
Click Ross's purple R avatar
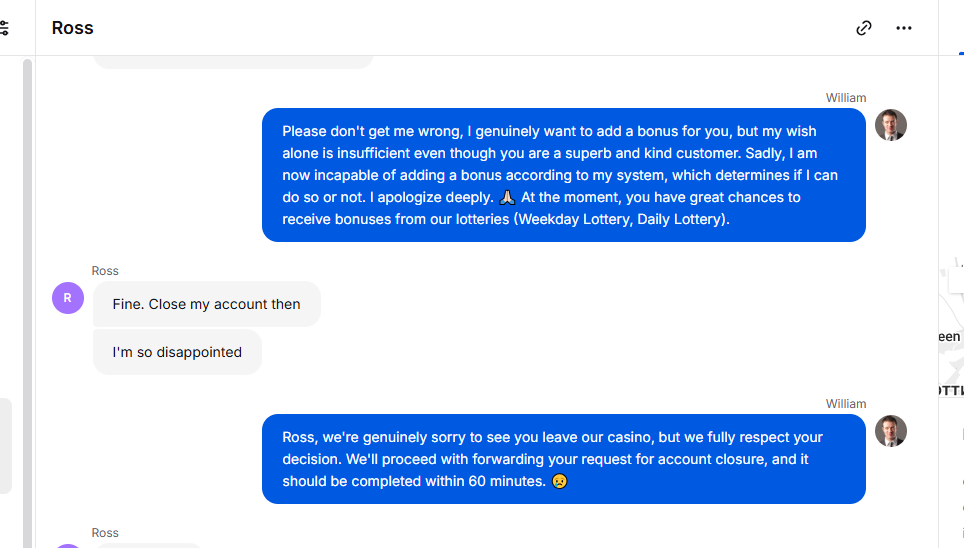coord(68,298)
